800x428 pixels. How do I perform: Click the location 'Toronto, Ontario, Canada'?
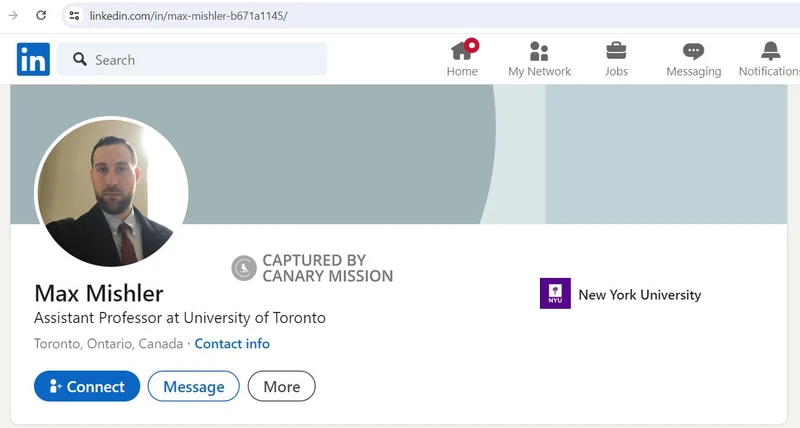tap(109, 344)
